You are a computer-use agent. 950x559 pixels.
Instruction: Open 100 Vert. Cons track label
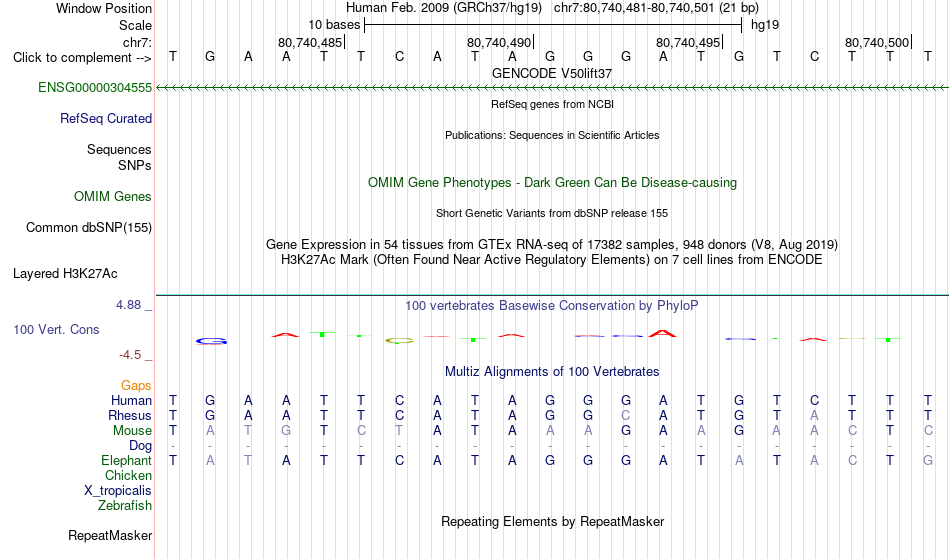click(56, 329)
